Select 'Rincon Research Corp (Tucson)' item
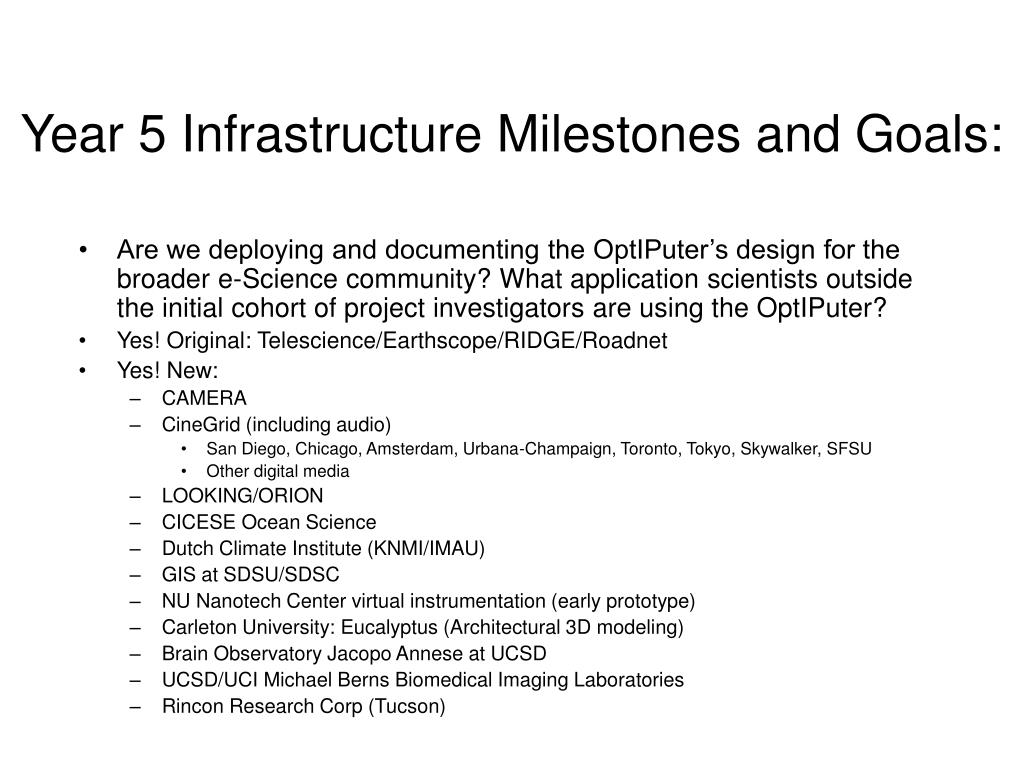Image resolution: width=1024 pixels, height=768 pixels. (x=304, y=707)
